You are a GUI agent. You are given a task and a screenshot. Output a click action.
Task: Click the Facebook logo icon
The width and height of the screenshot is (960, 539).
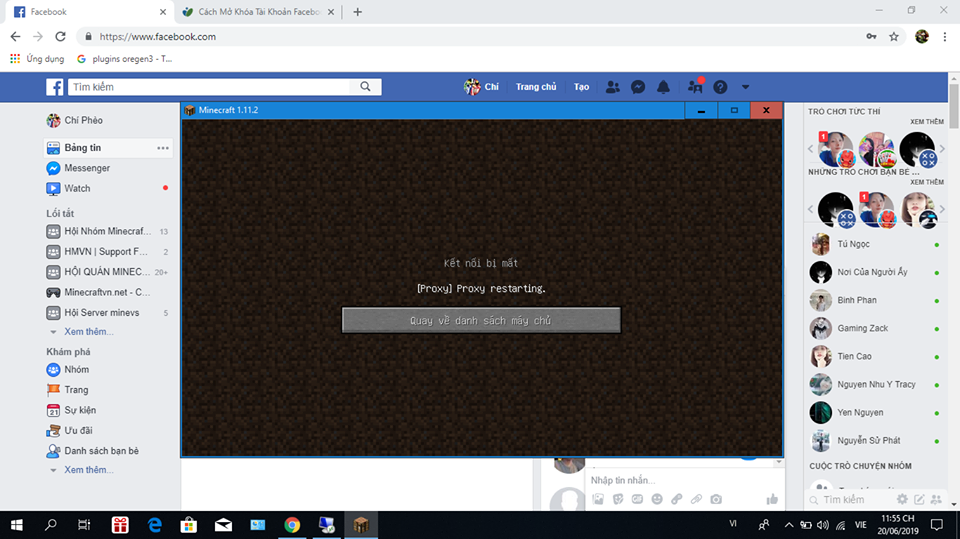coord(54,87)
